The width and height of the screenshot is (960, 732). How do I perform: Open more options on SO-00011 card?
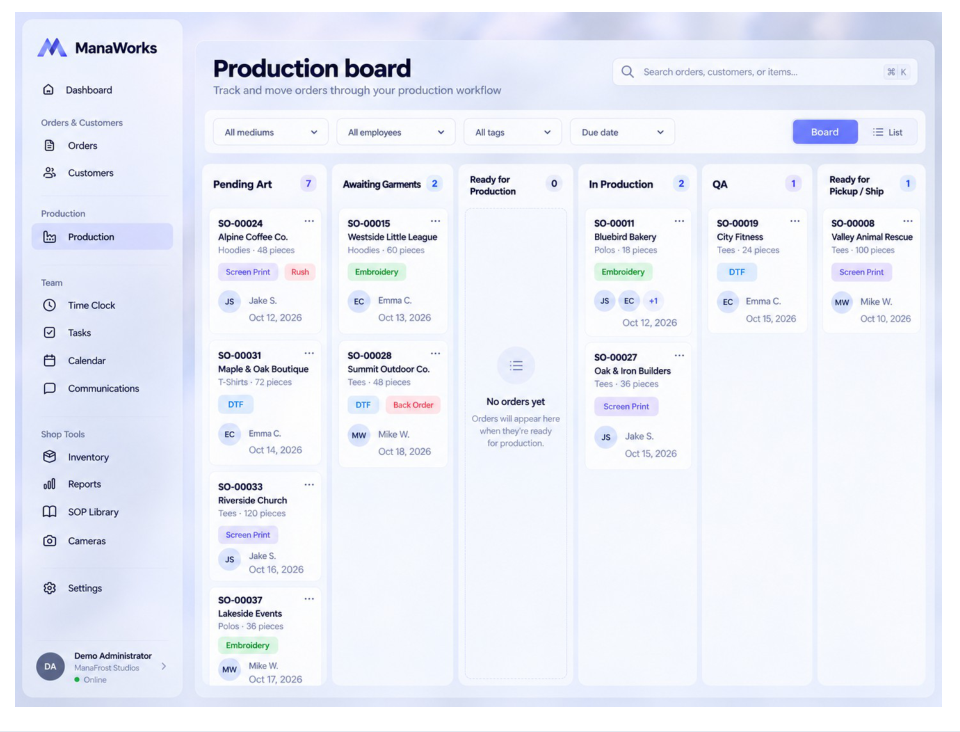[680, 222]
